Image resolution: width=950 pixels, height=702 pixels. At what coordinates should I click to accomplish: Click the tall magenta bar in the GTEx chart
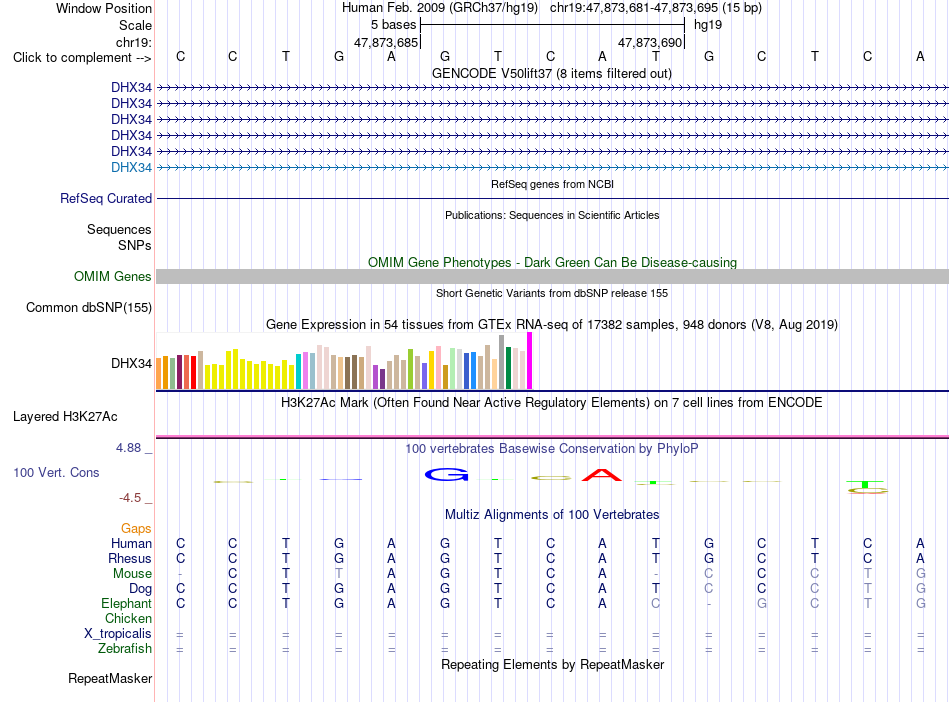(x=530, y=360)
